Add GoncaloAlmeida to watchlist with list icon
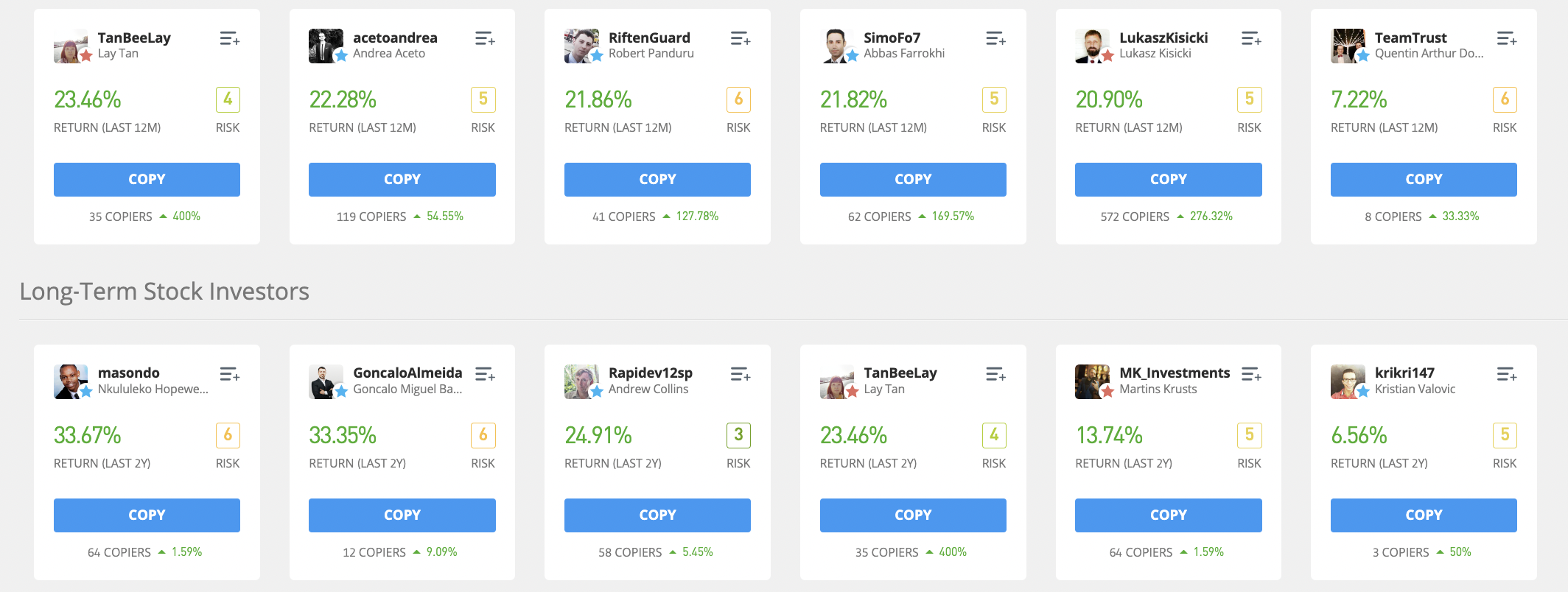The width and height of the screenshot is (1568, 592). 485,375
